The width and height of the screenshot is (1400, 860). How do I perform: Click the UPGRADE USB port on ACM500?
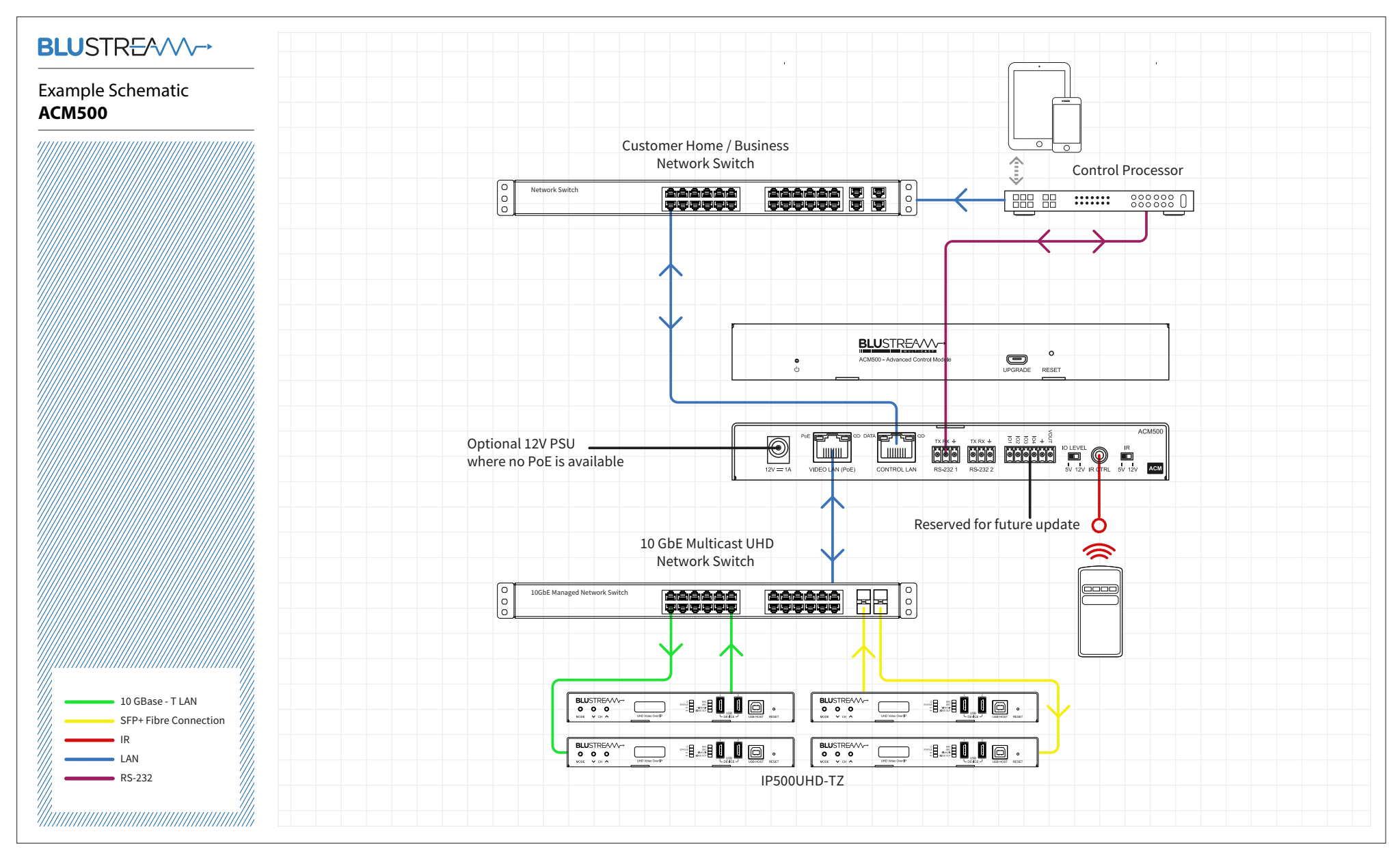click(x=1017, y=360)
